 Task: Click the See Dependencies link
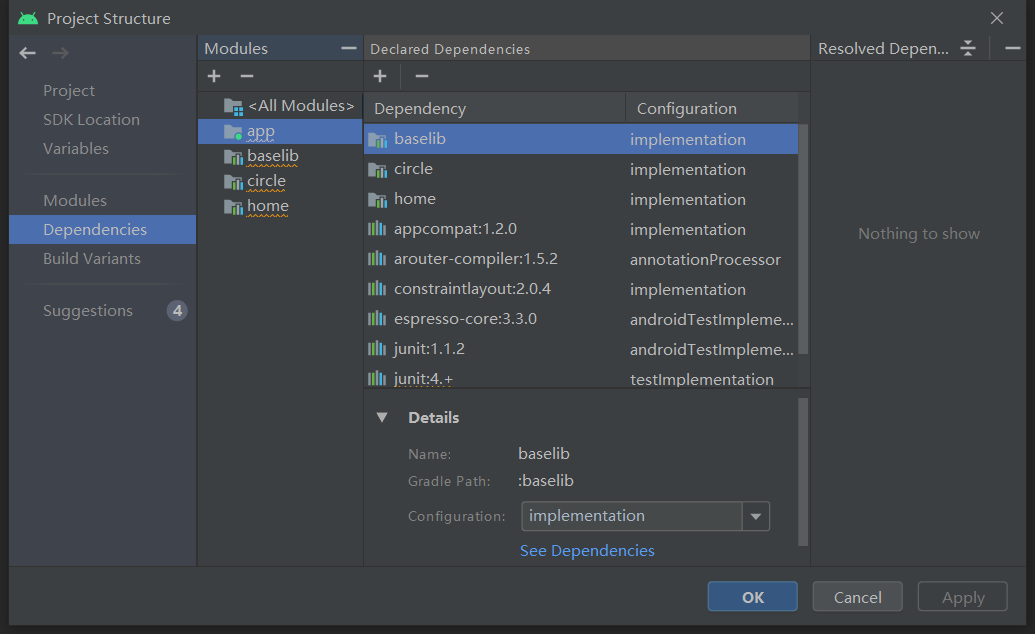[x=587, y=551]
